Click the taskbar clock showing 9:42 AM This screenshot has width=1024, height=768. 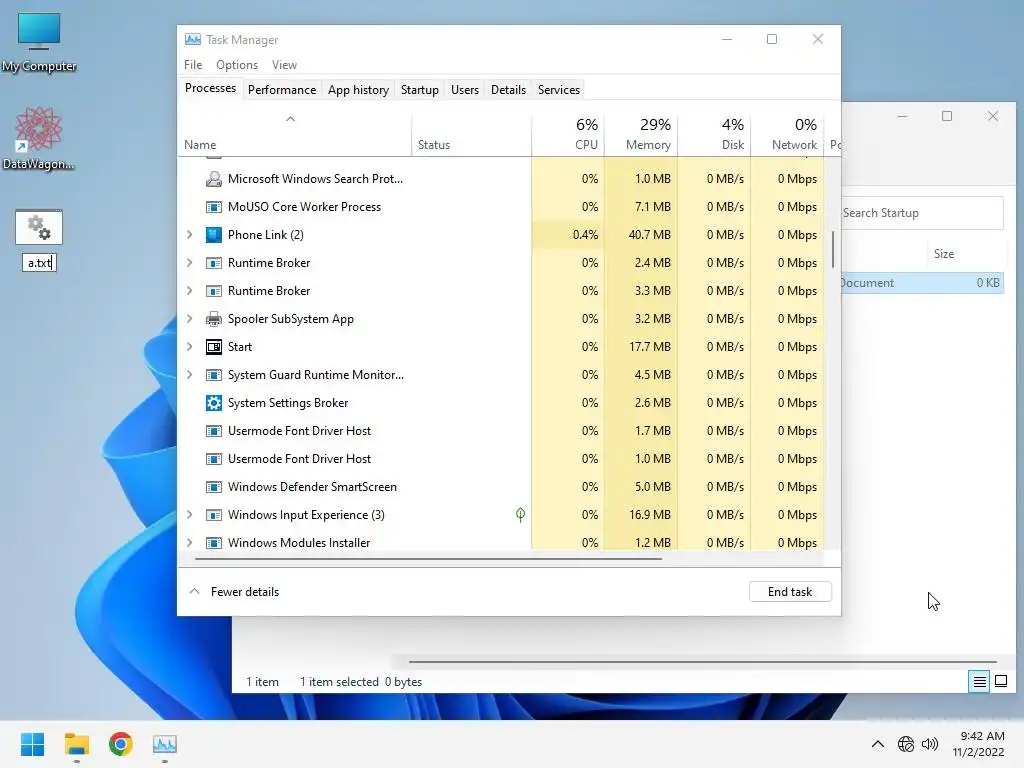pyautogui.click(x=978, y=744)
